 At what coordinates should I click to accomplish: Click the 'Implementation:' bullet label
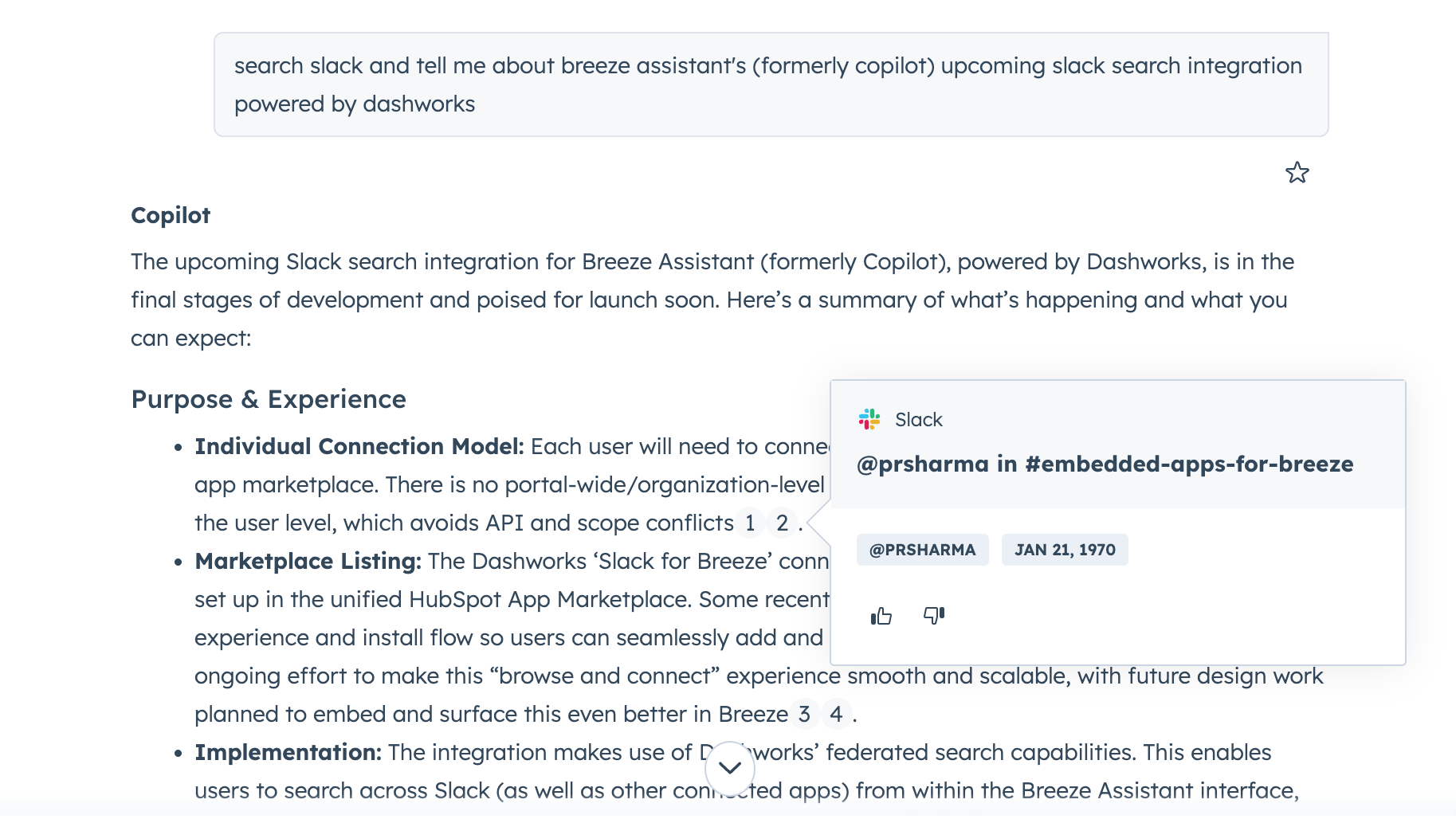pyautogui.click(x=288, y=752)
